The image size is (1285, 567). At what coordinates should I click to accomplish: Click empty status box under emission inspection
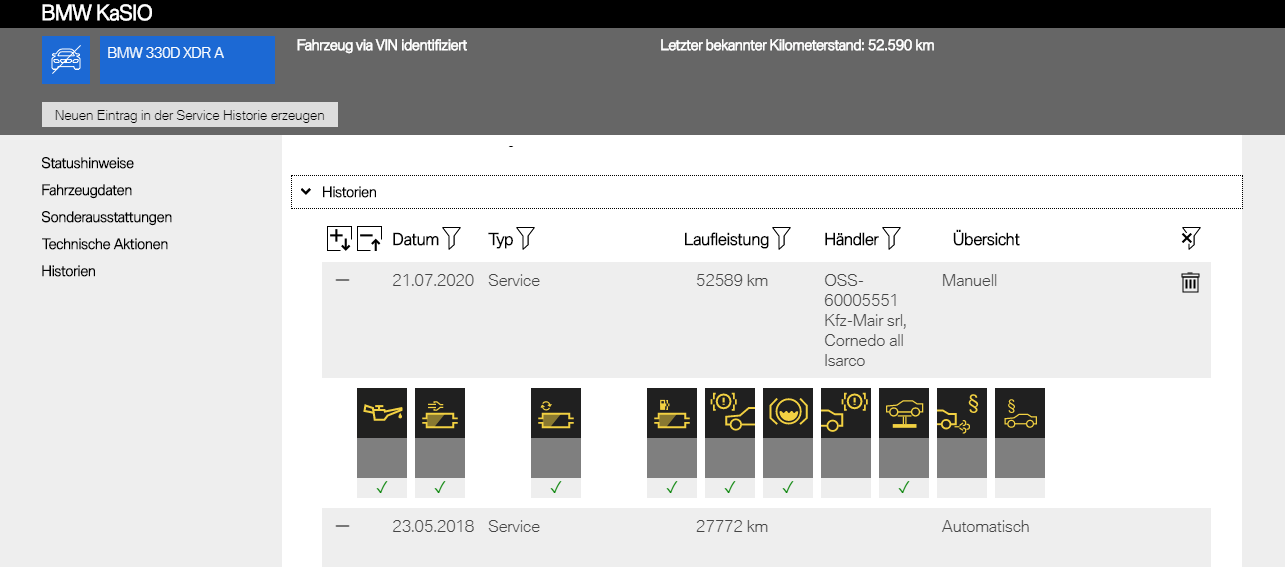tap(962, 487)
